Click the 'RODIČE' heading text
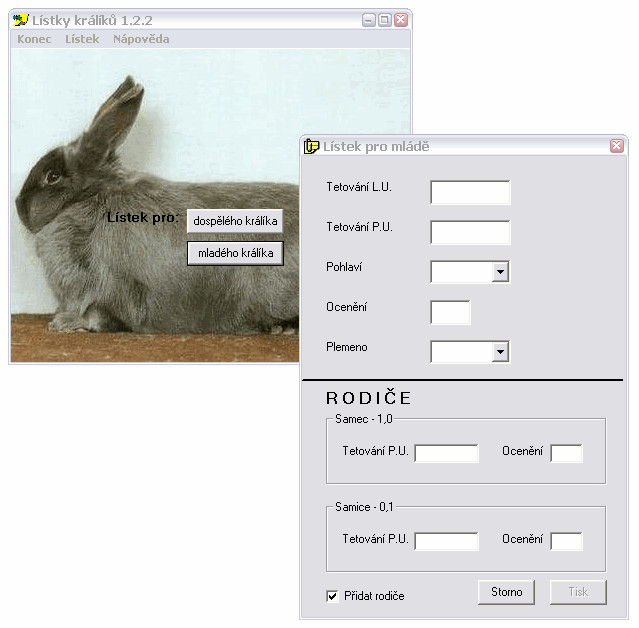The width and height of the screenshot is (639, 628). coord(368,398)
